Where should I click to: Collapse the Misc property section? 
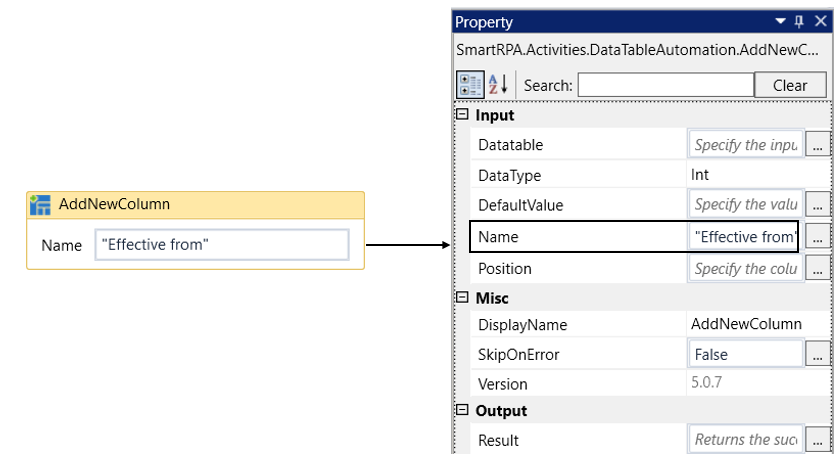coord(462,298)
